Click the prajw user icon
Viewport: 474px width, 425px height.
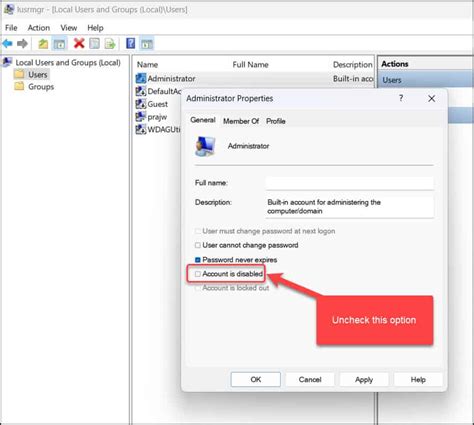(141, 117)
